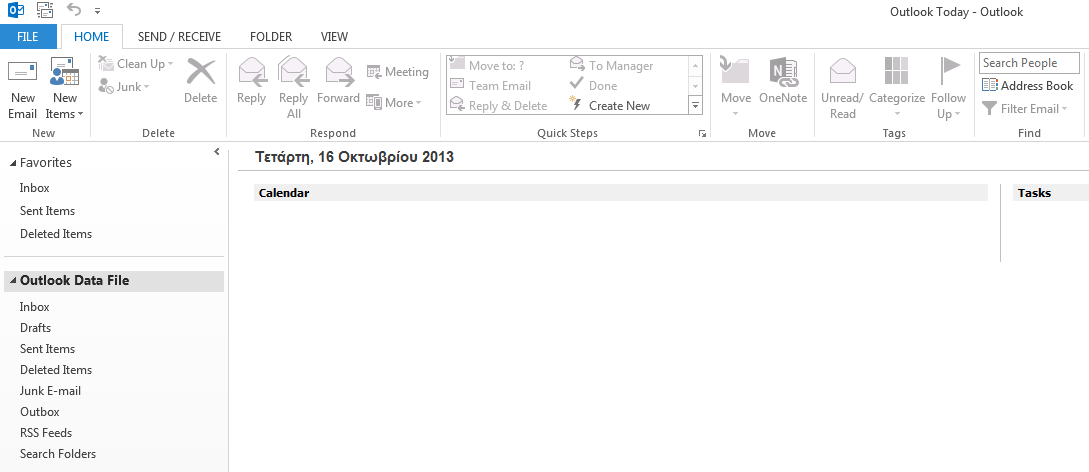Screen dimensions: 1089x472
Task: Collapse the folder pane with the arrow
Action: 217,152
